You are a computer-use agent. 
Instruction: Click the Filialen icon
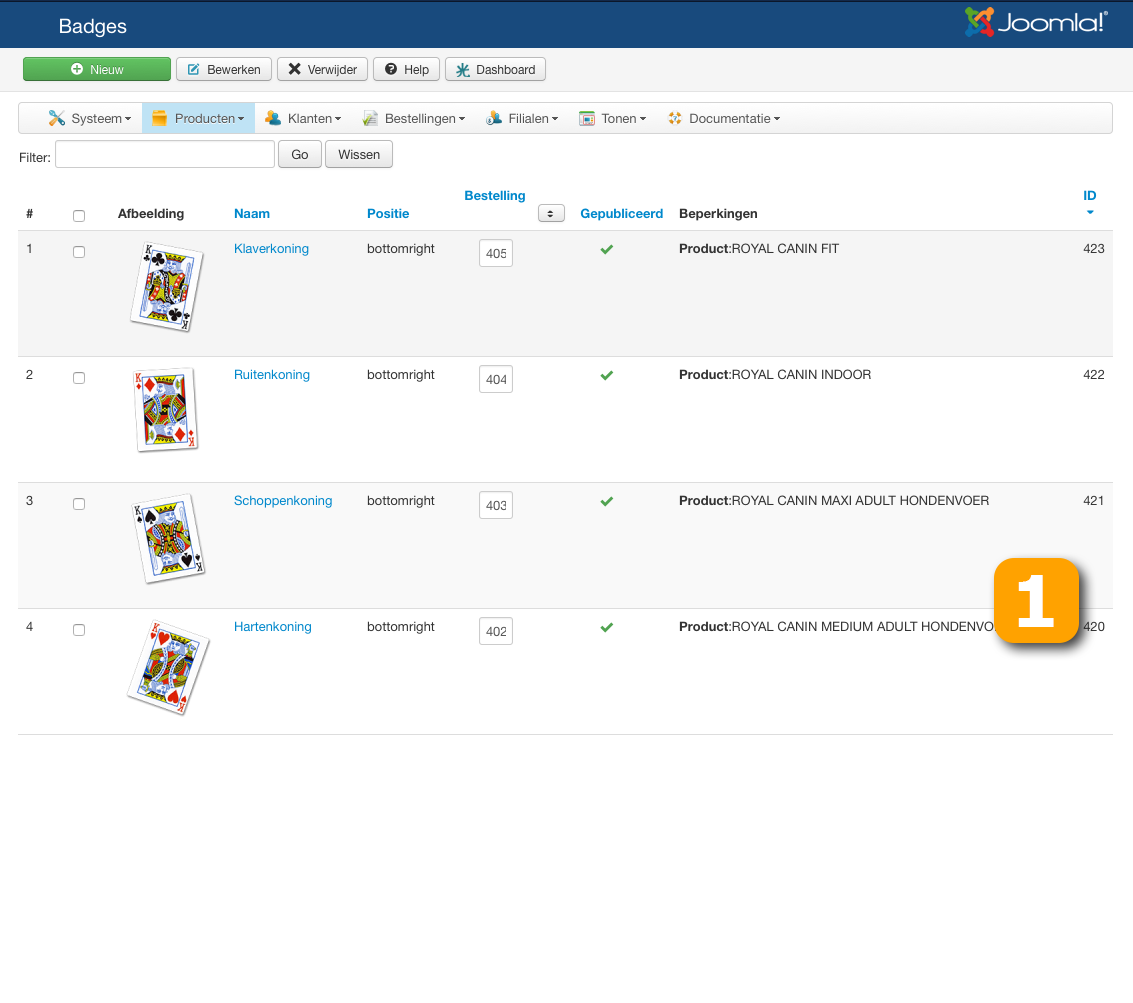[x=494, y=119]
